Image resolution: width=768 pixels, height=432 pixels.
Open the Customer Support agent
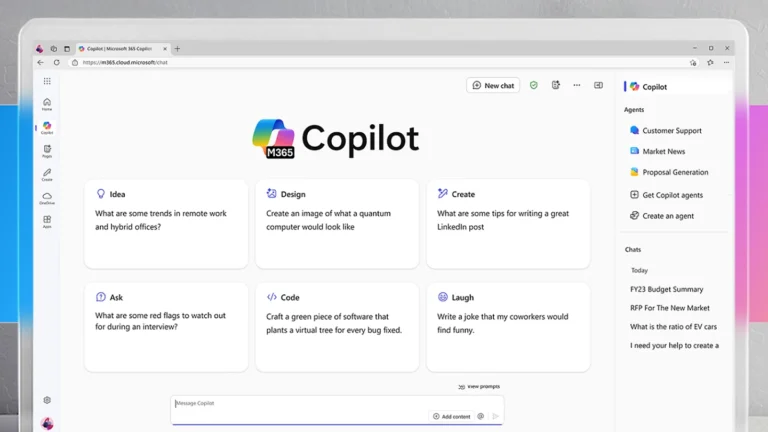(671, 131)
